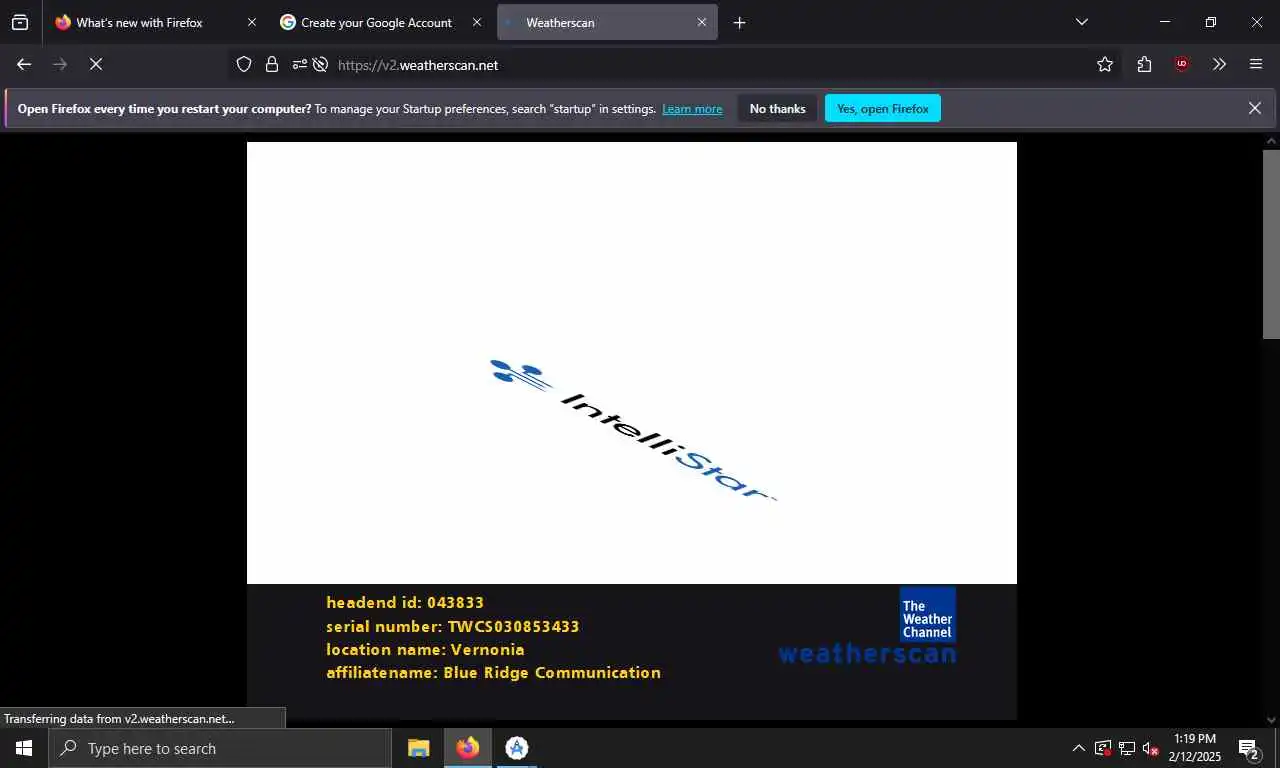Click Yes, open Firefox button
This screenshot has width=1280, height=768.
click(883, 109)
